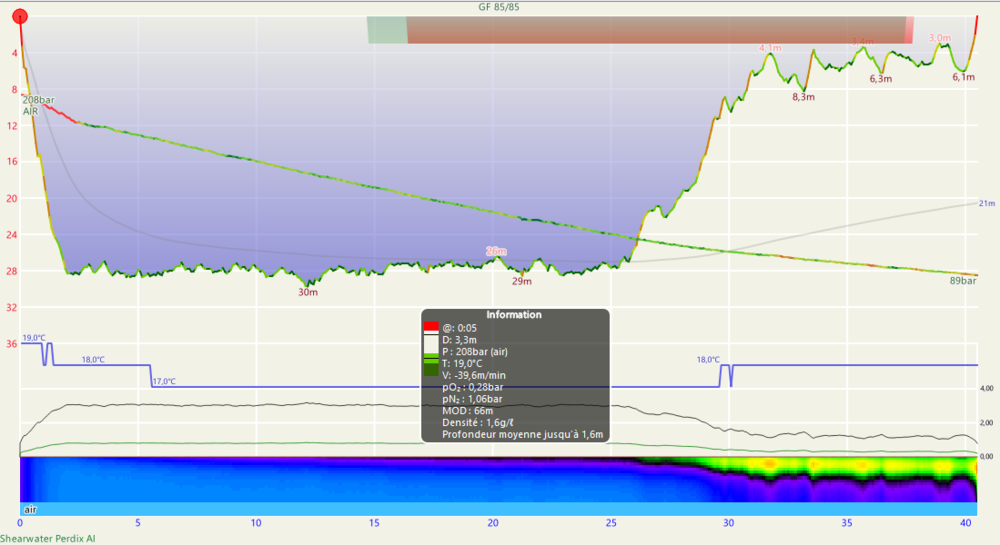Click the AIR gas label near start
Viewport: 1000px width, 545px height.
[x=31, y=111]
